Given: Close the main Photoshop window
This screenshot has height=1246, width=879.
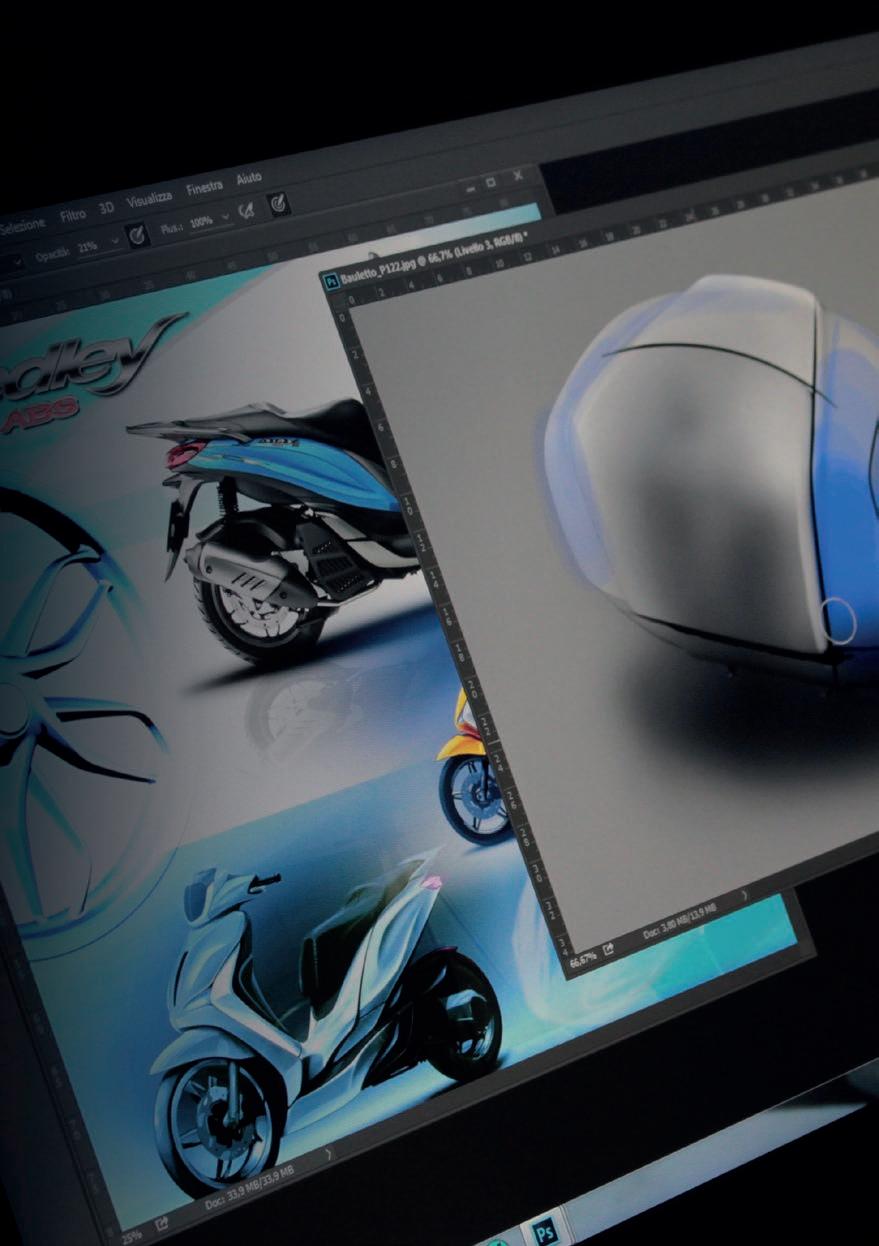Looking at the screenshot, I should (x=518, y=176).
